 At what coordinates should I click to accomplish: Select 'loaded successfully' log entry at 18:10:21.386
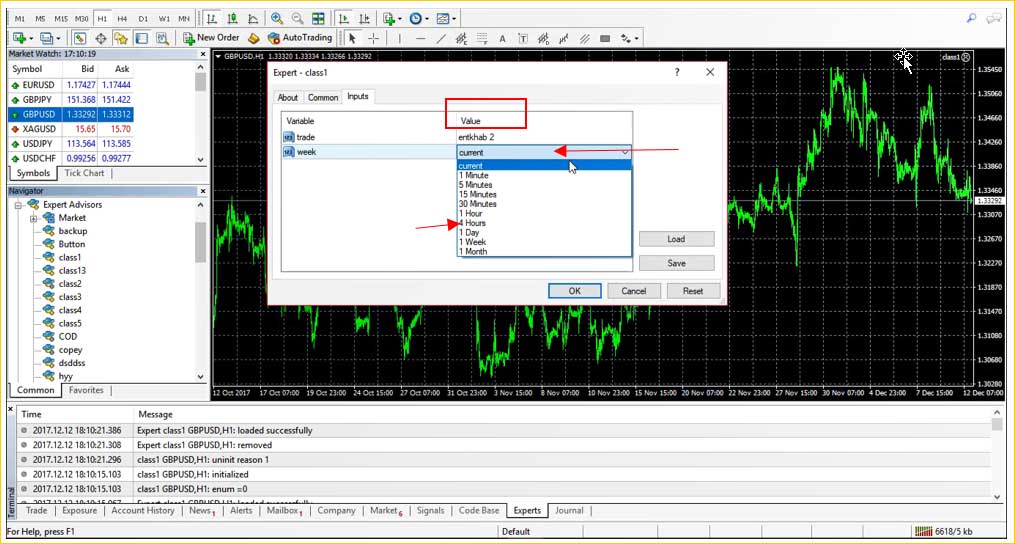pyautogui.click(x=505, y=430)
